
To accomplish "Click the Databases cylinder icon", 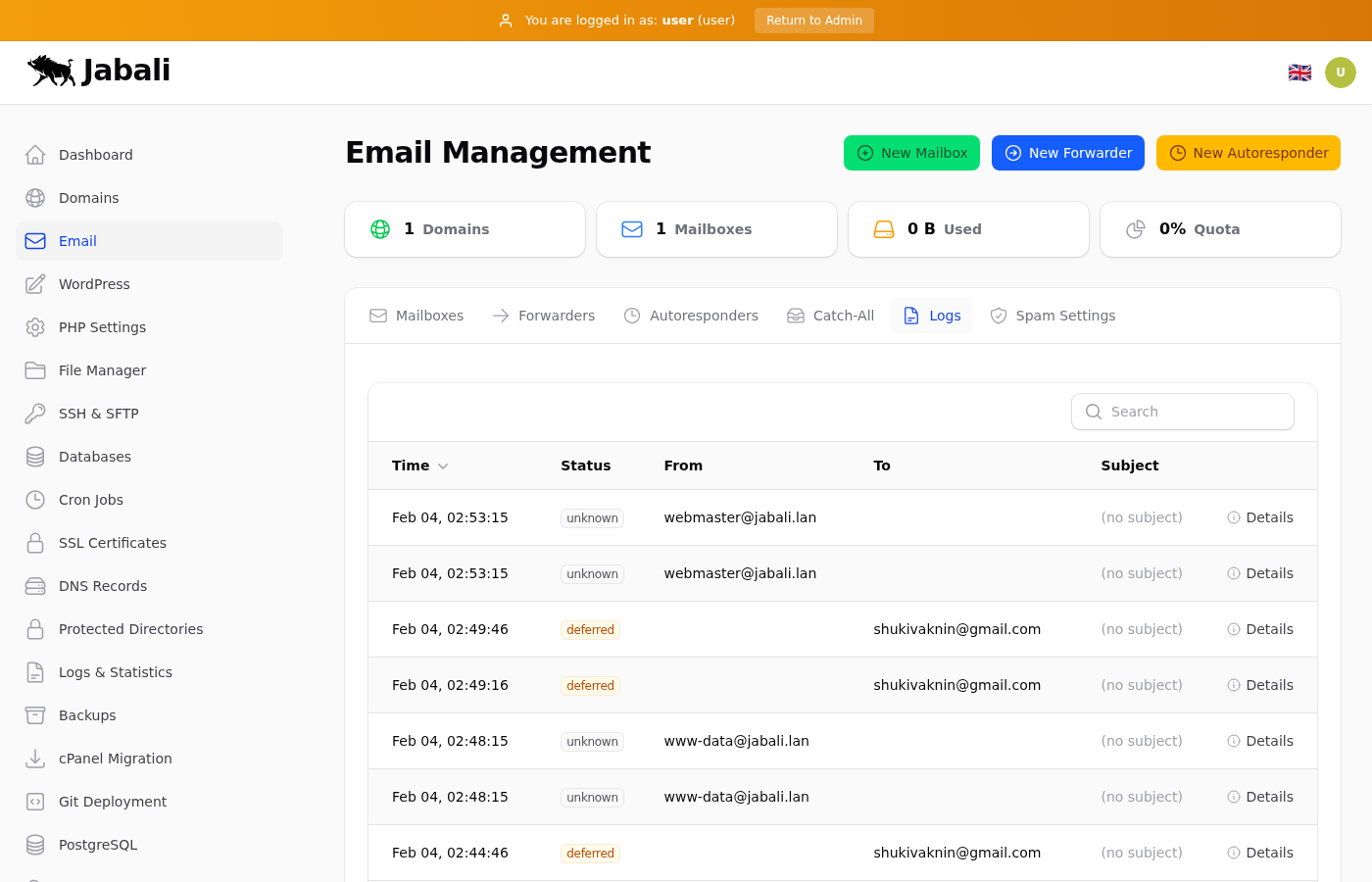I will (35, 457).
